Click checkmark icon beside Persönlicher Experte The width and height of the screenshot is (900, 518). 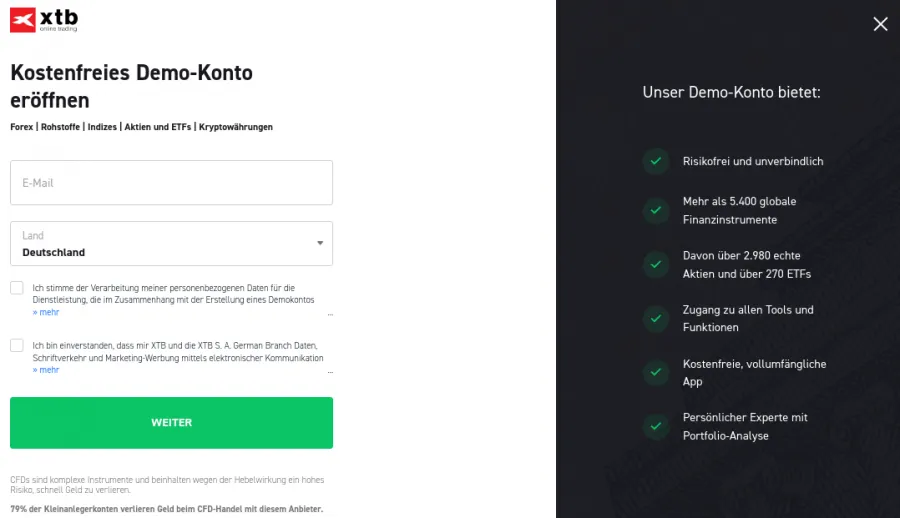click(656, 427)
